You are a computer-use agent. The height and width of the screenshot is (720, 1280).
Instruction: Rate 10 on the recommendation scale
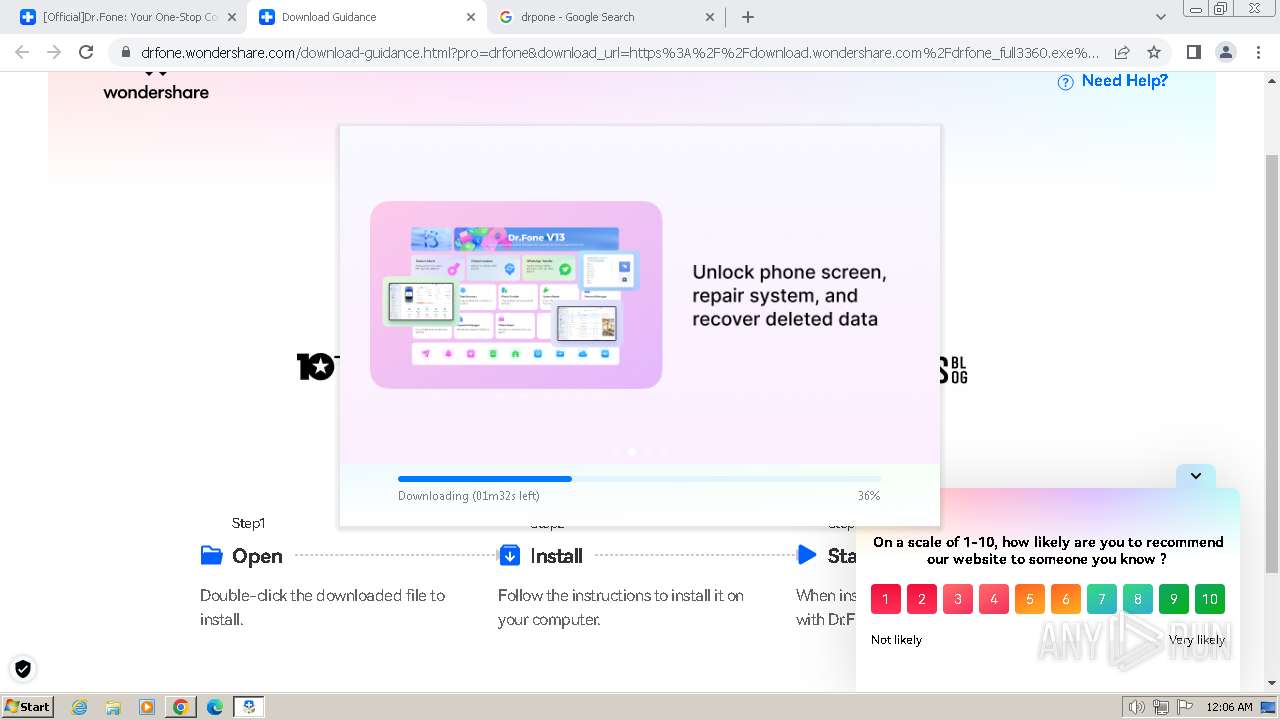pos(1210,599)
